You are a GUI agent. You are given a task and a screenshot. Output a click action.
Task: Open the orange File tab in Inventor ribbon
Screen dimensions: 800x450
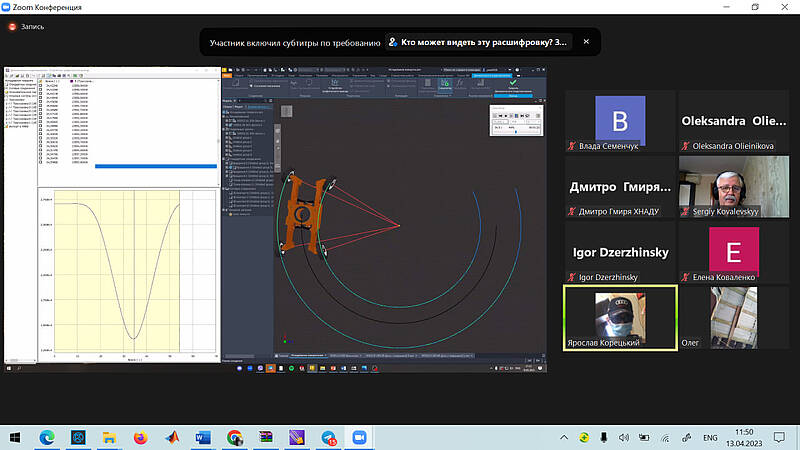tap(227, 75)
